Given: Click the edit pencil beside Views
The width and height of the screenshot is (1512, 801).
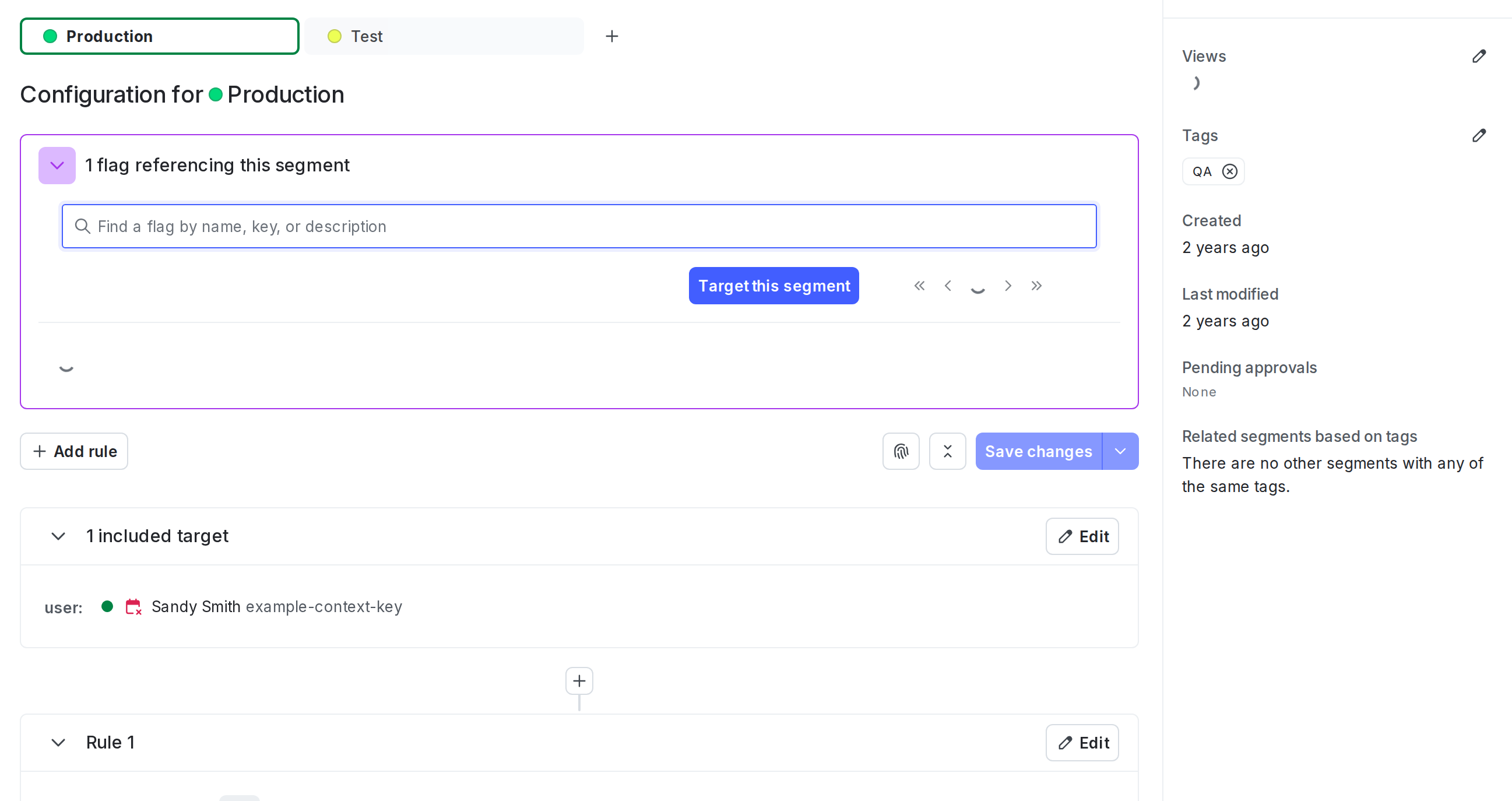Looking at the screenshot, I should click(1479, 56).
